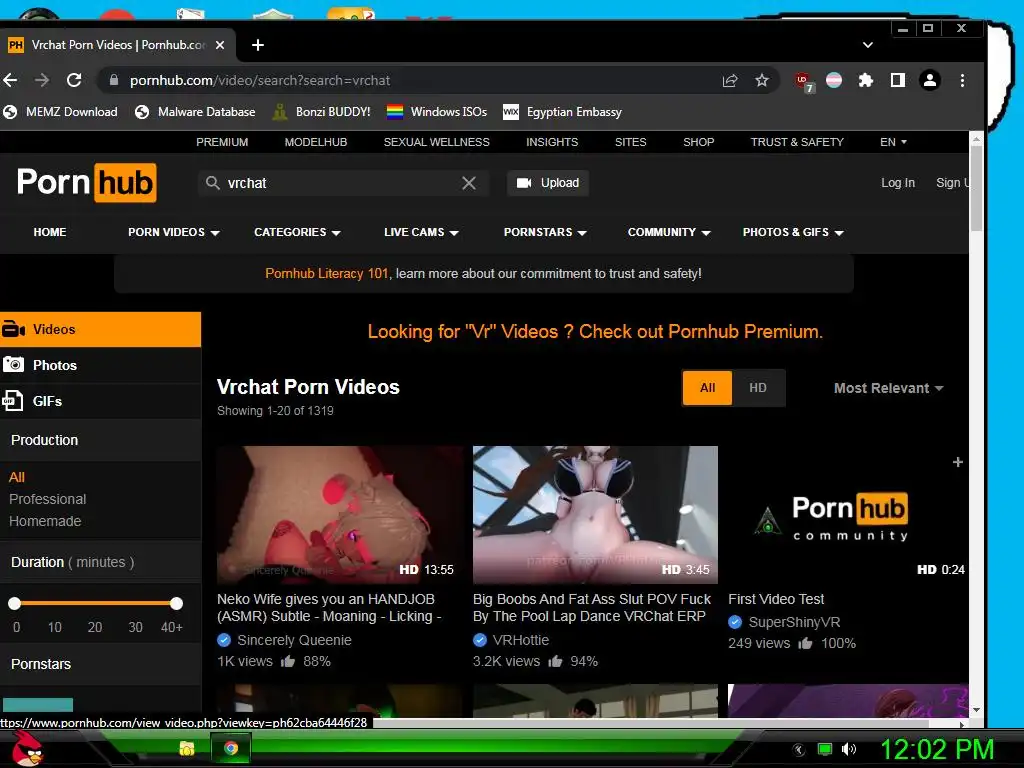Filter production by Homemade
The image size is (1024, 768).
point(45,521)
